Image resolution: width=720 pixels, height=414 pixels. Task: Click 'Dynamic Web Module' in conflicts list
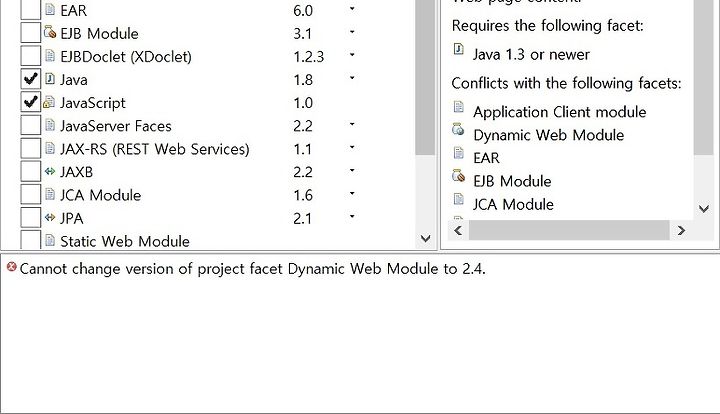tap(549, 135)
